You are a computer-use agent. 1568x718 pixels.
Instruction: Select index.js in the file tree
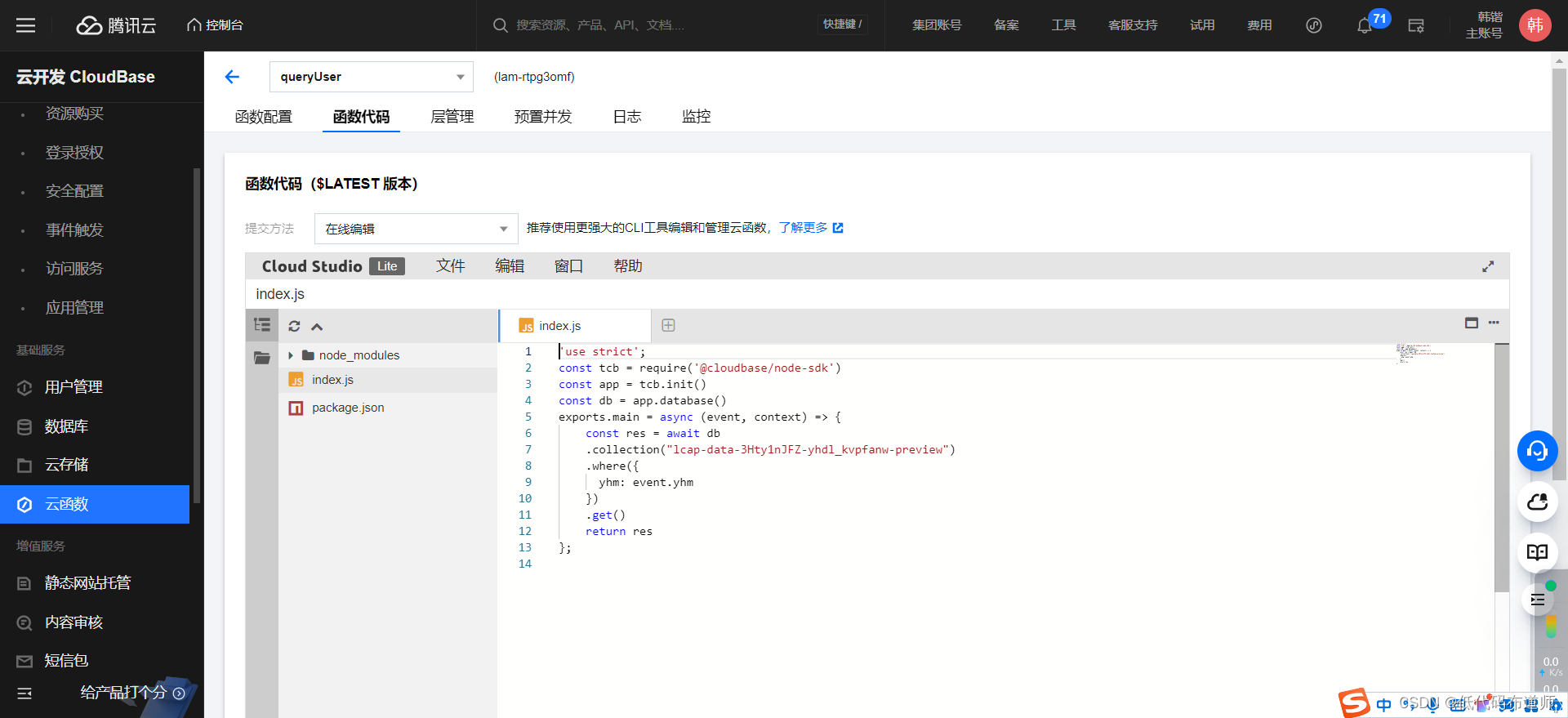[x=388, y=380]
